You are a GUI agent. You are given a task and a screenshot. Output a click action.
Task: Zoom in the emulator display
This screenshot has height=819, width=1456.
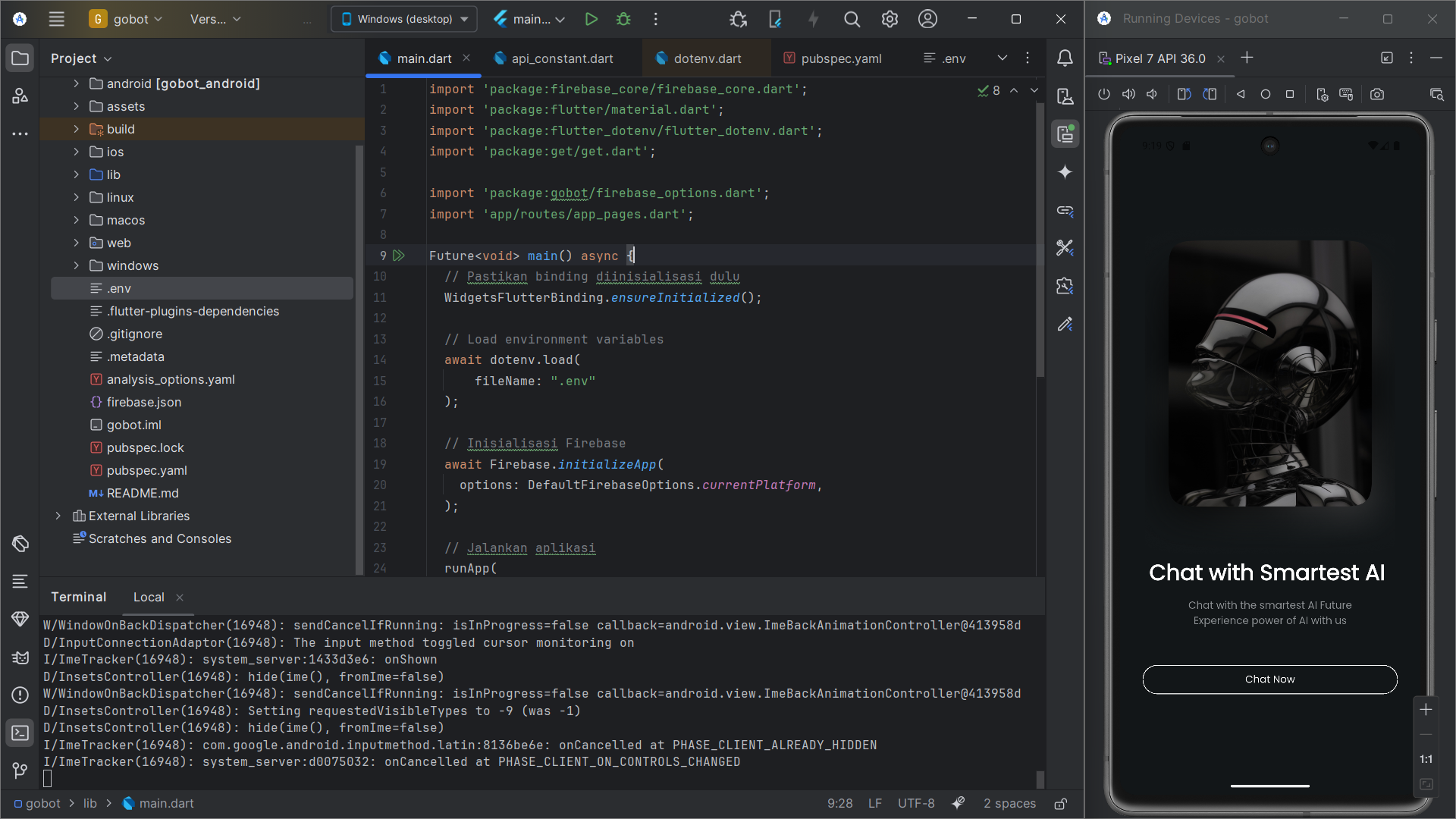(x=1426, y=710)
